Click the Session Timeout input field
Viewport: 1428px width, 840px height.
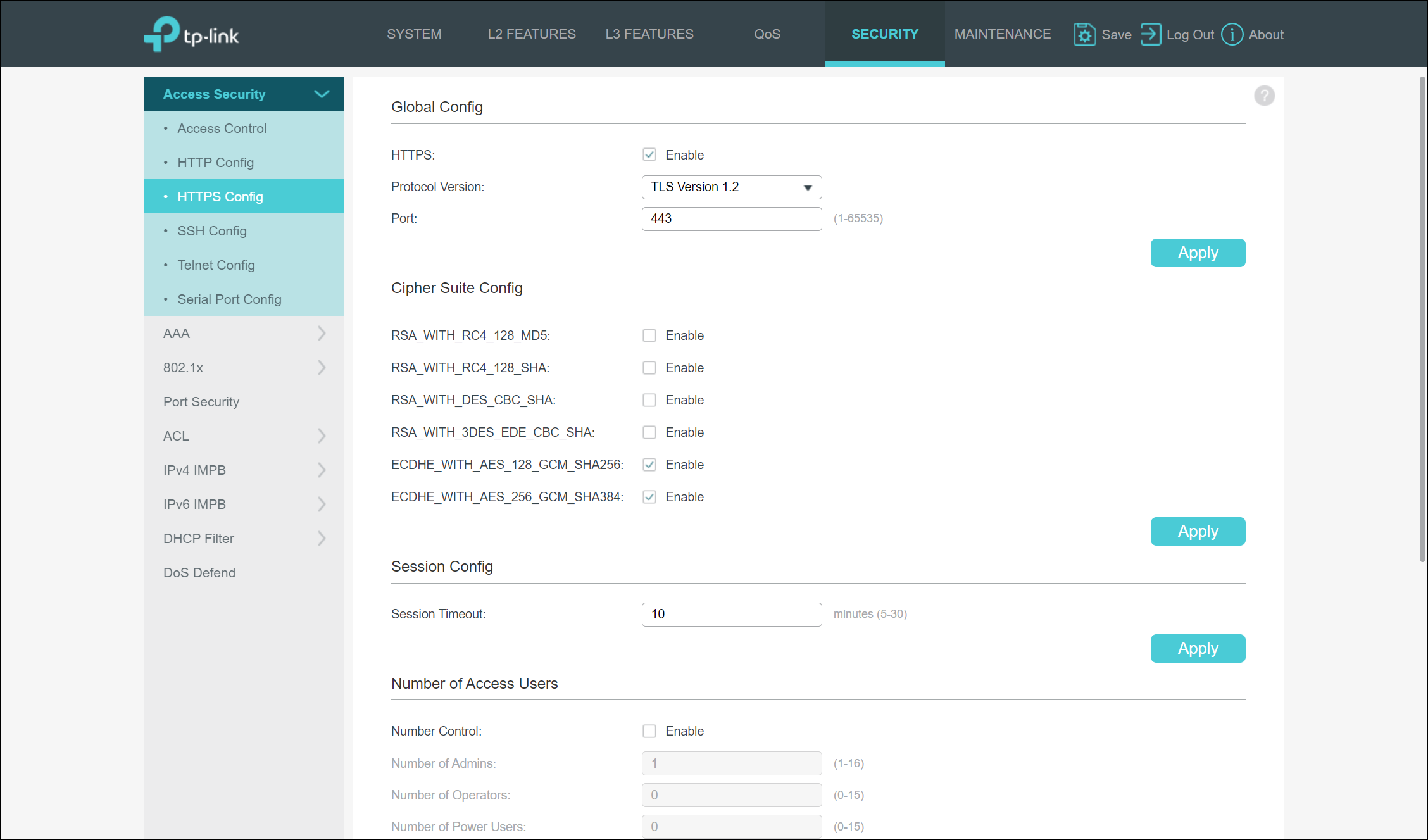[x=731, y=614]
